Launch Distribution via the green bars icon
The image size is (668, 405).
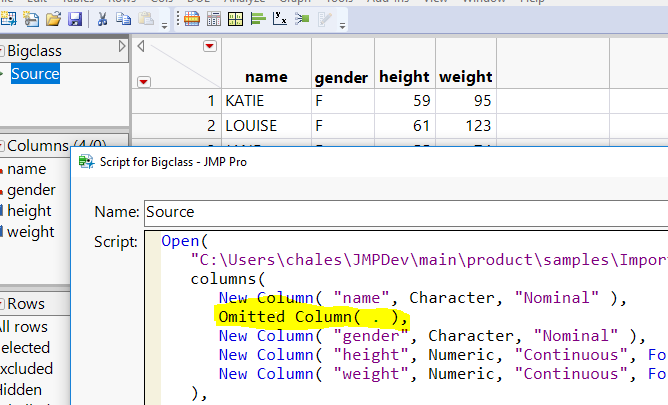[258, 19]
